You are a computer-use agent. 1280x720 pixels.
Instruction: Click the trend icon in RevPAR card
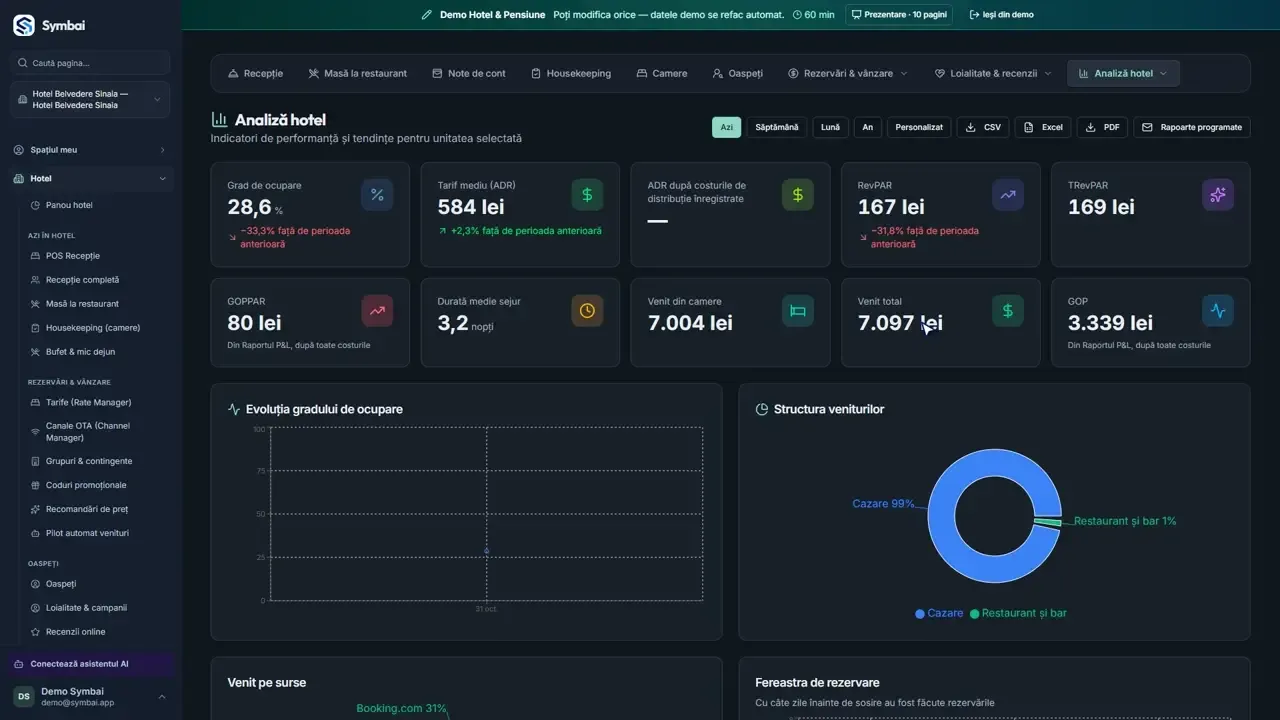[x=1008, y=195]
